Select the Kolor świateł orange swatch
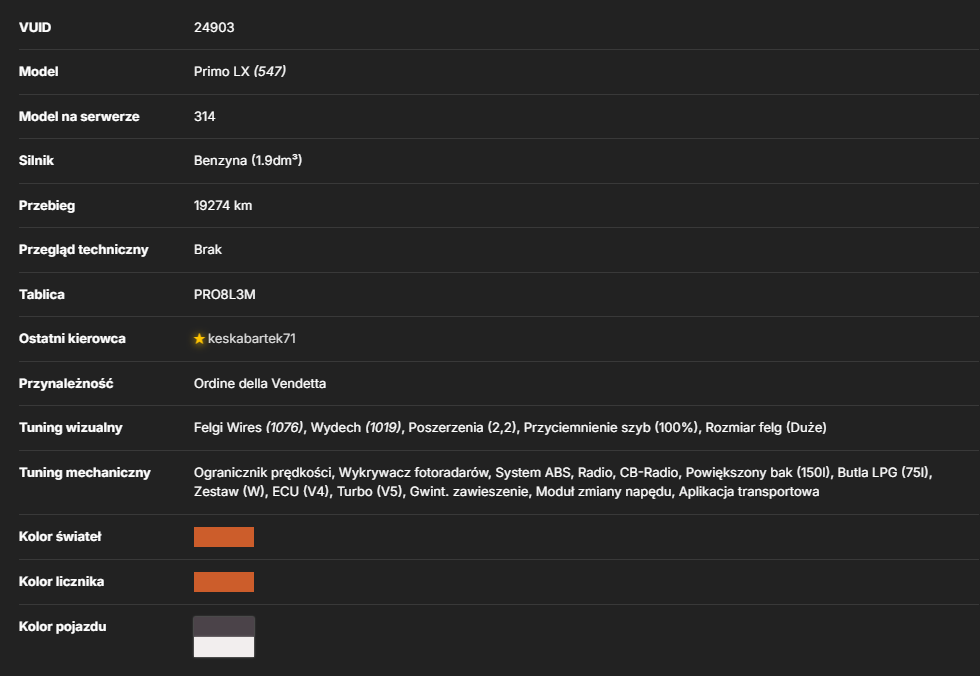This screenshot has width=980, height=676. click(x=224, y=537)
